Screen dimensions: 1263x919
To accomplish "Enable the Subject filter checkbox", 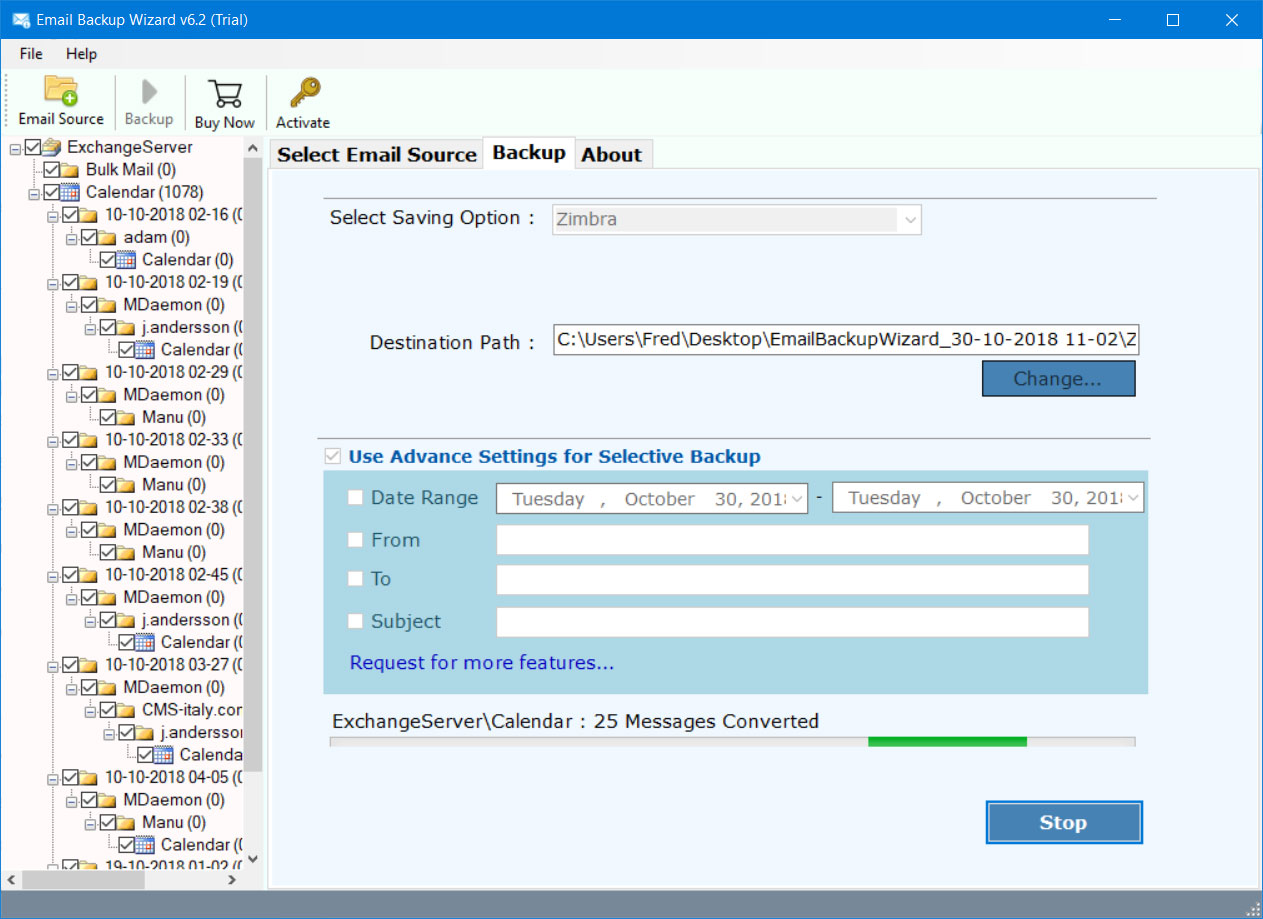I will coord(355,621).
